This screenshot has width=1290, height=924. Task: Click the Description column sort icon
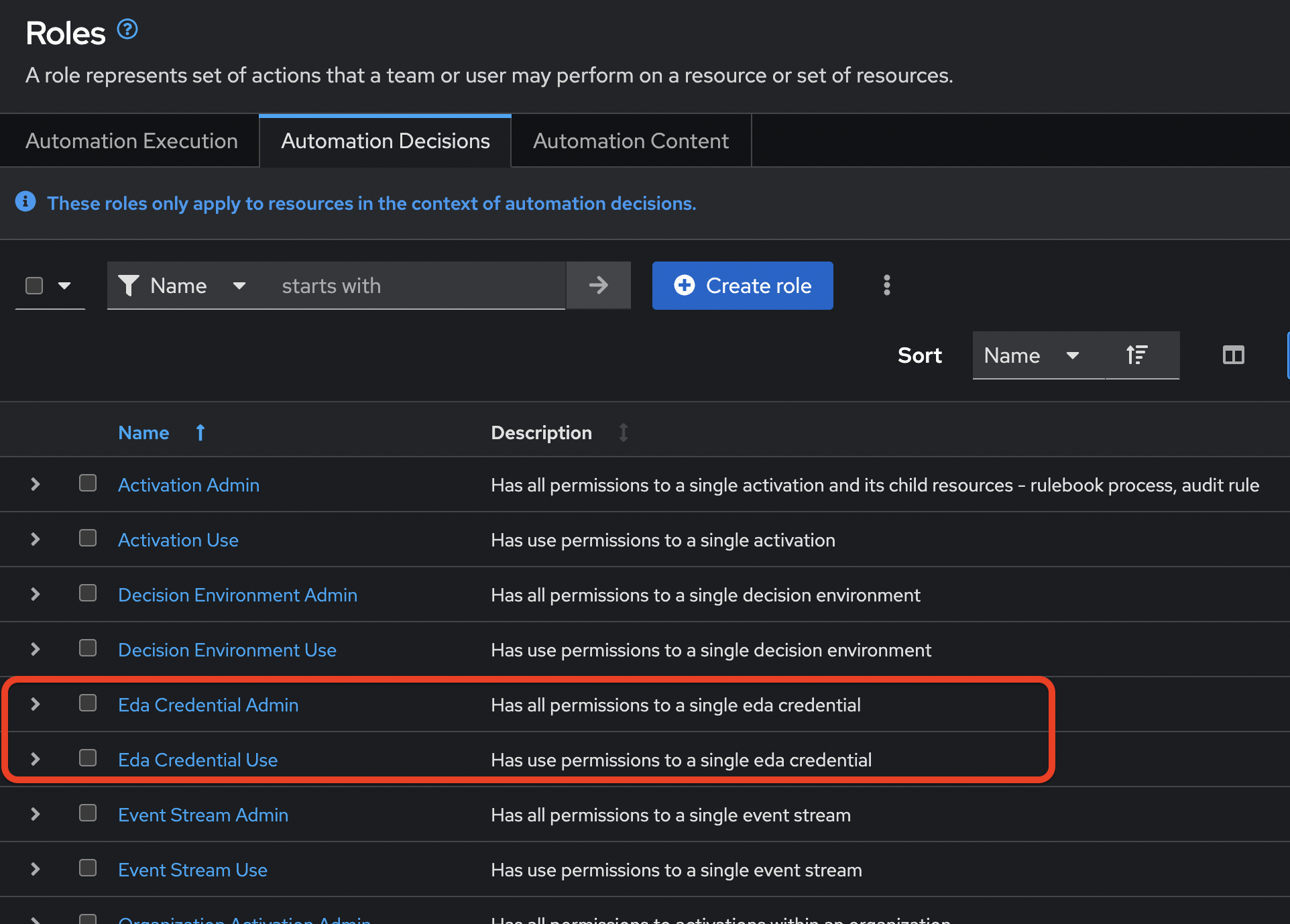coord(623,432)
